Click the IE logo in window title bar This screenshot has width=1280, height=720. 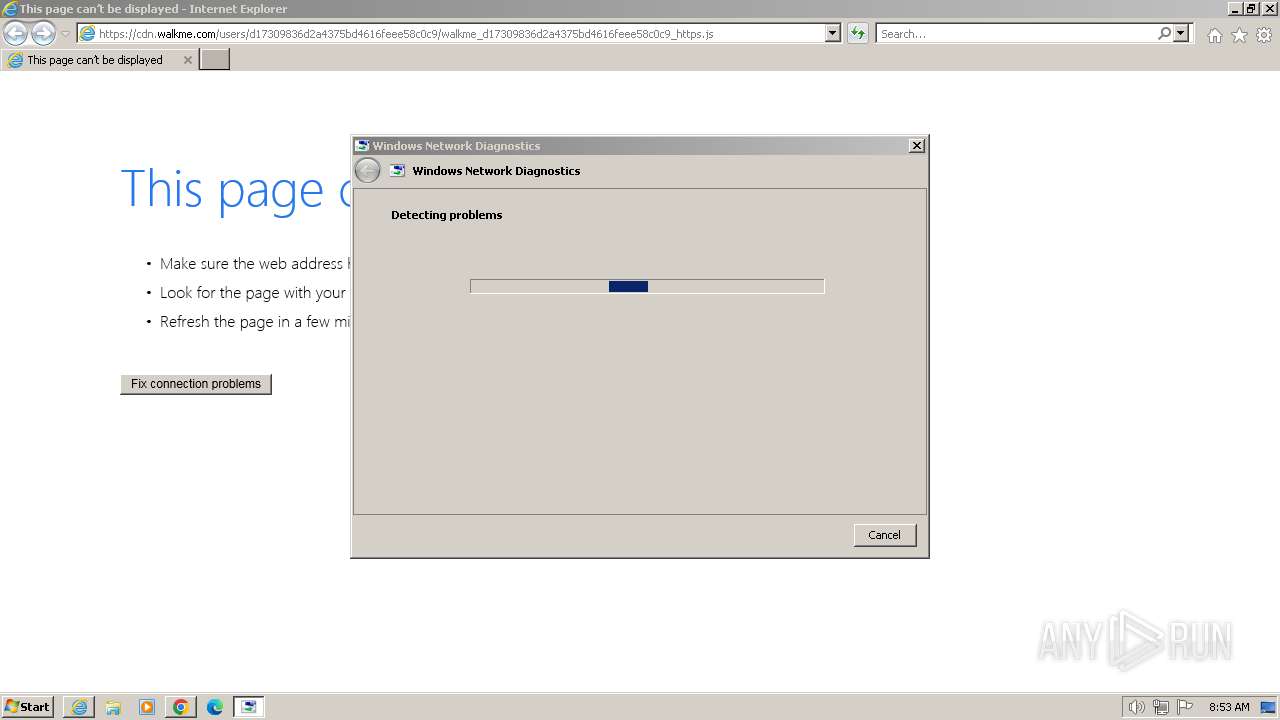coord(9,9)
